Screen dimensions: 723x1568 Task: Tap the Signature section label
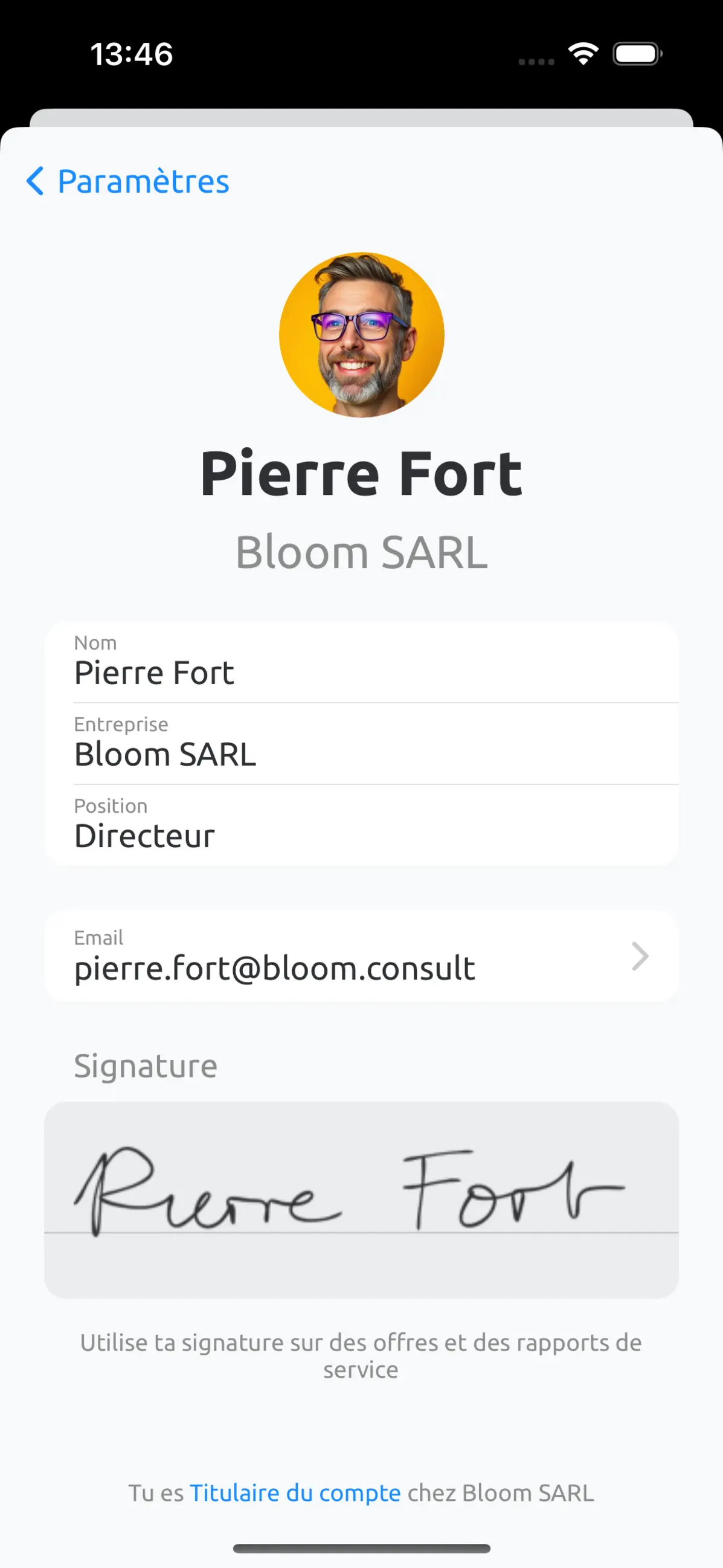pos(146,1066)
